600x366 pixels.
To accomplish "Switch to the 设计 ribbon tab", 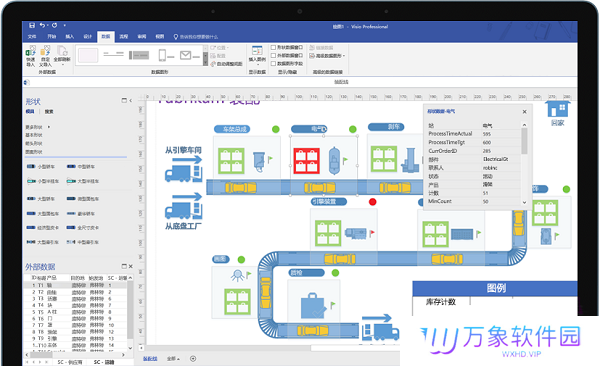I will pos(88,36).
